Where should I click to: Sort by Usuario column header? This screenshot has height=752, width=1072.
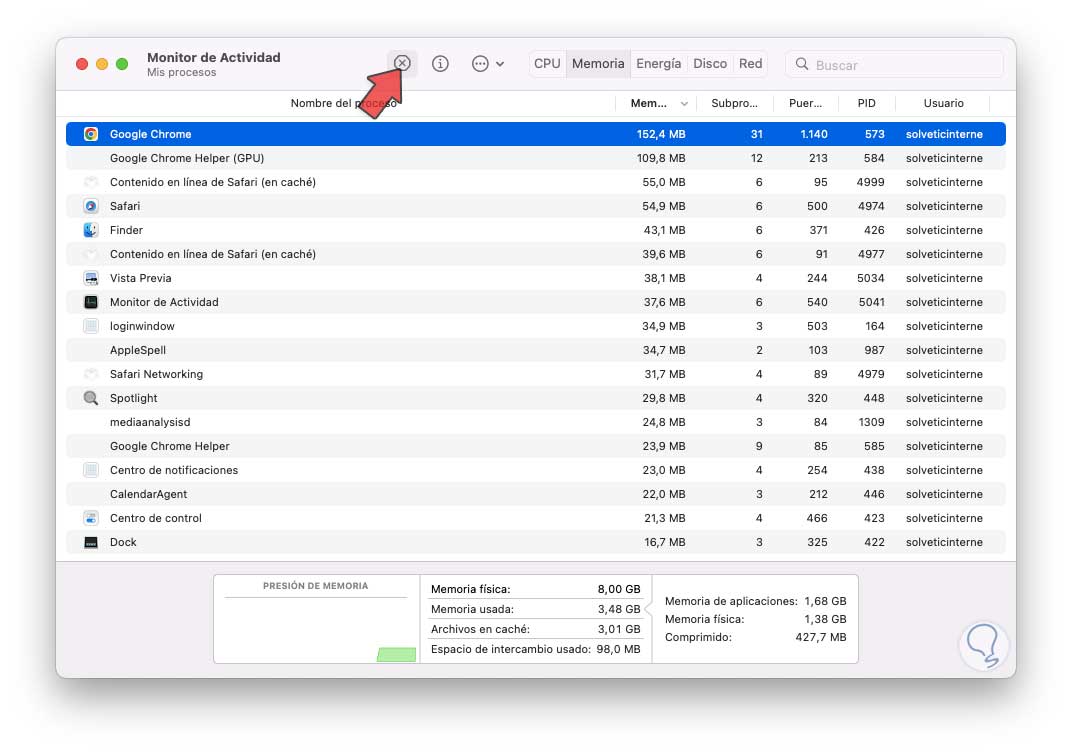[943, 103]
